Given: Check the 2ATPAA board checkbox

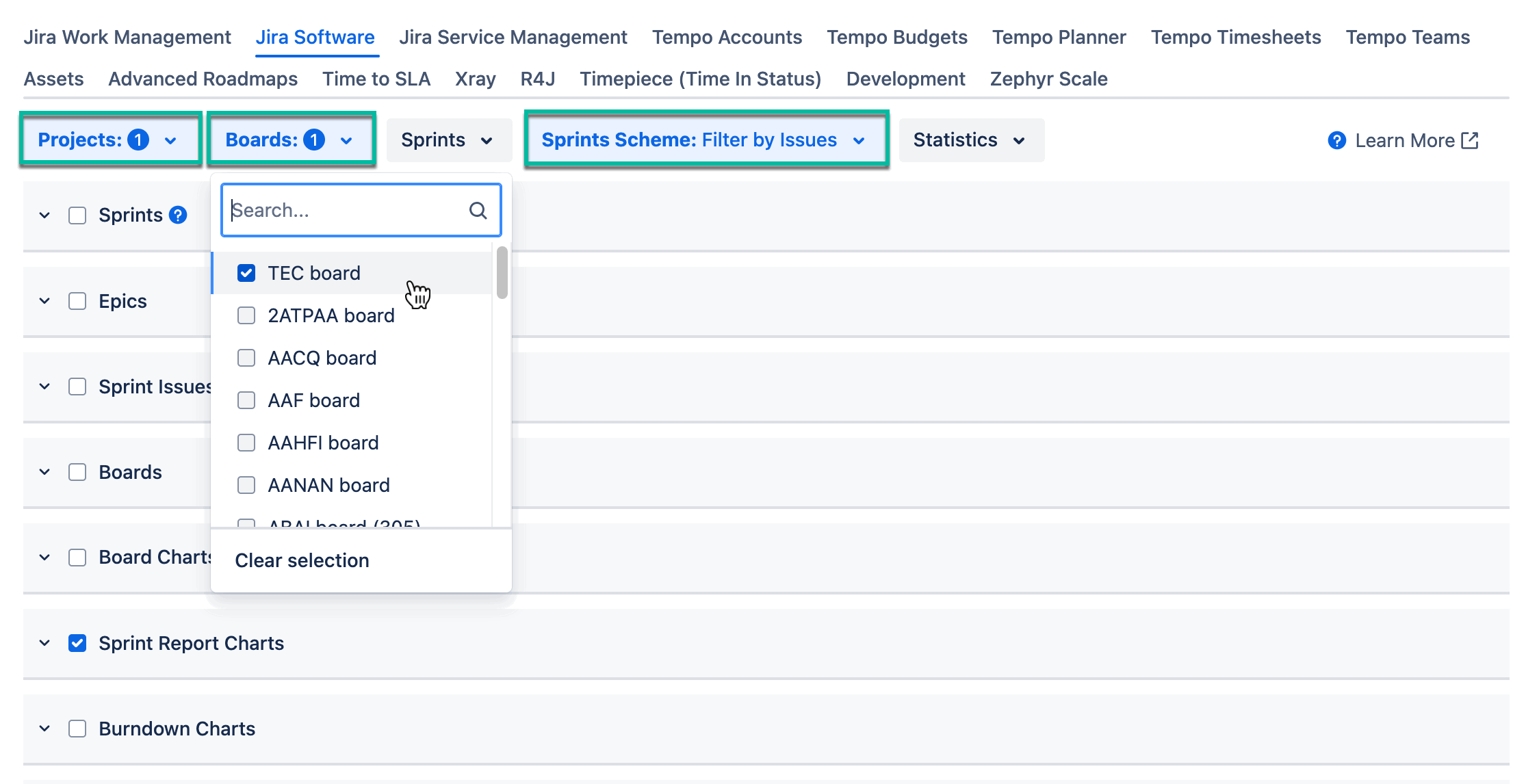Looking at the screenshot, I should click(246, 315).
